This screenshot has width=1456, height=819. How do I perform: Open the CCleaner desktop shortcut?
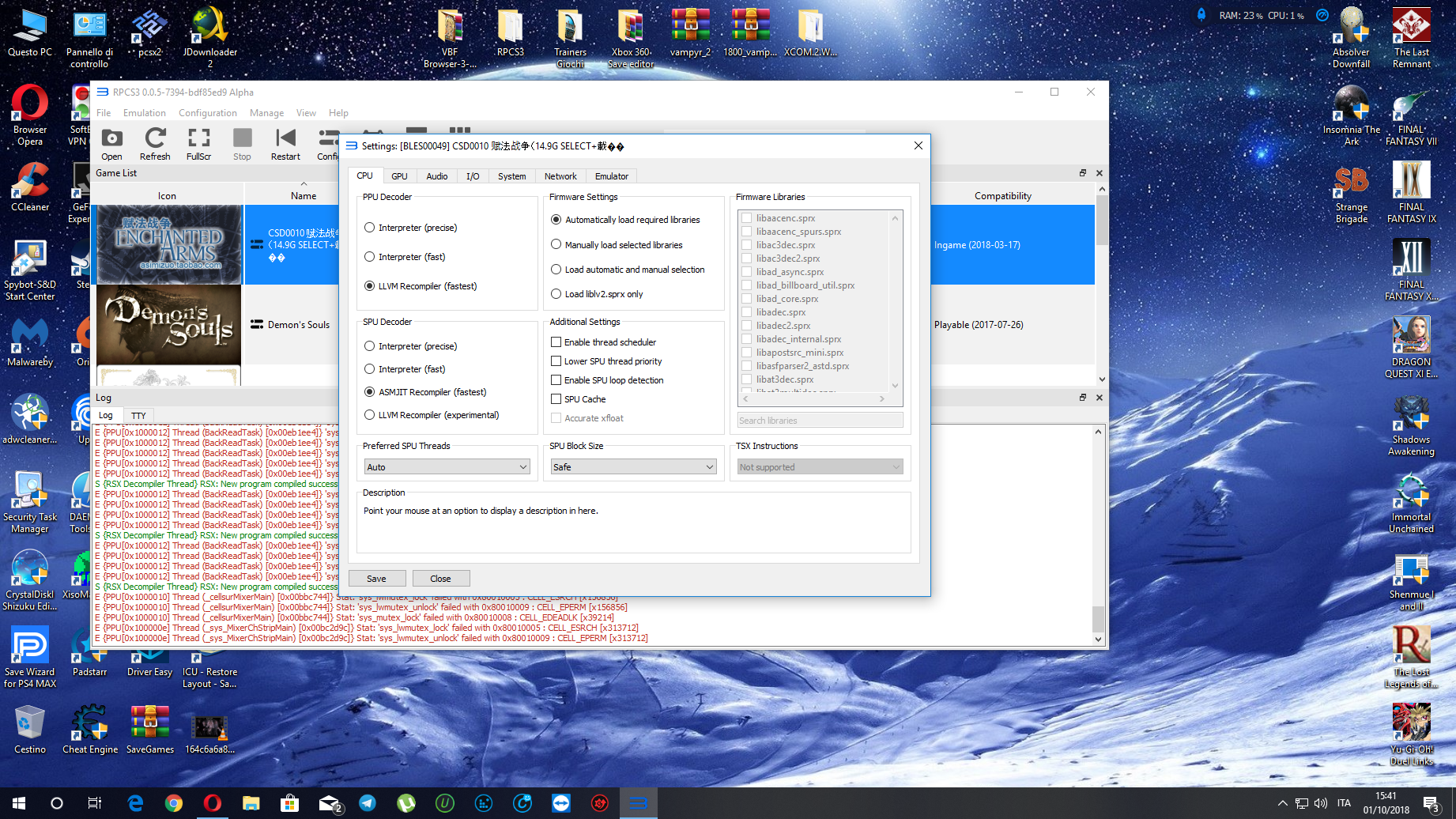(30, 187)
